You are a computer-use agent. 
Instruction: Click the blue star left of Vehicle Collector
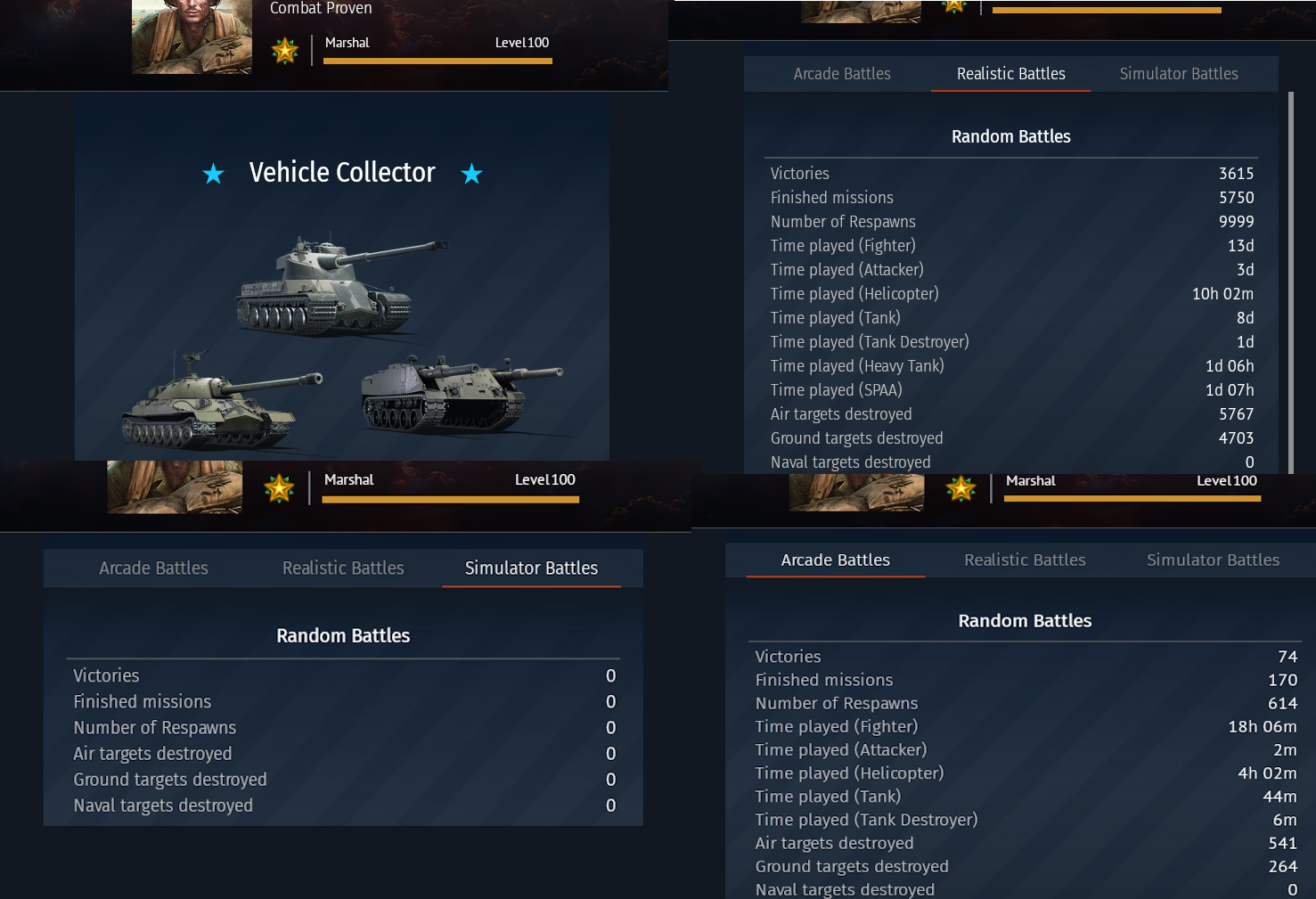tap(213, 174)
